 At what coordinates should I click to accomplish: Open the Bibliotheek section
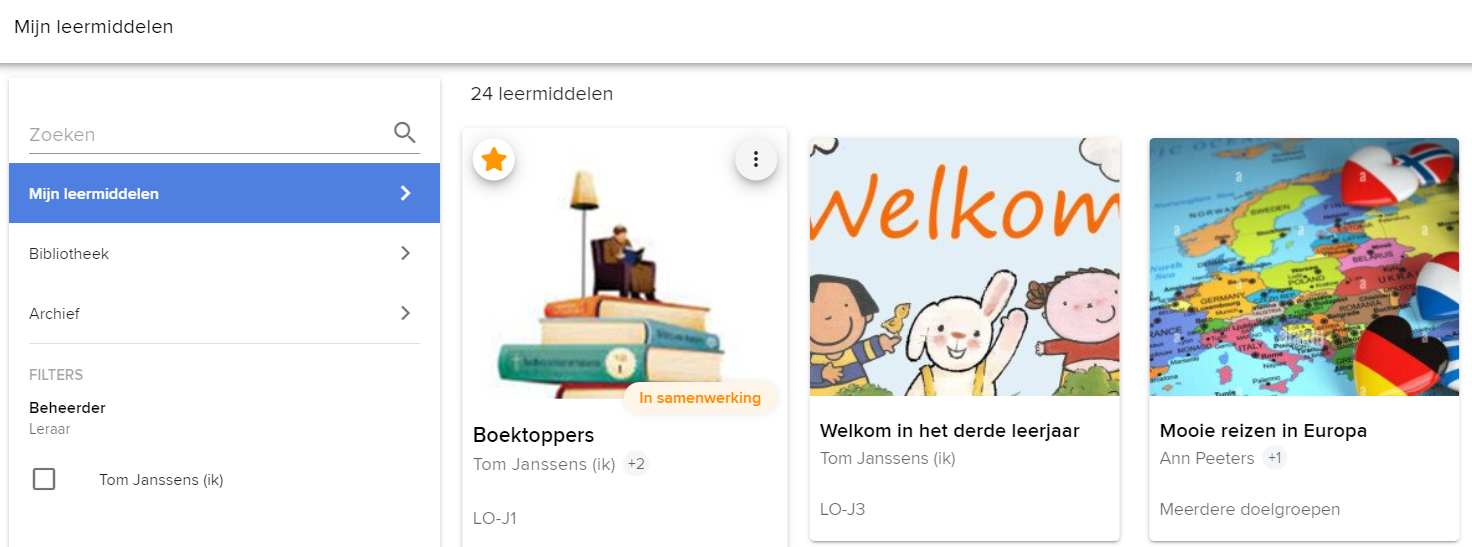224,253
